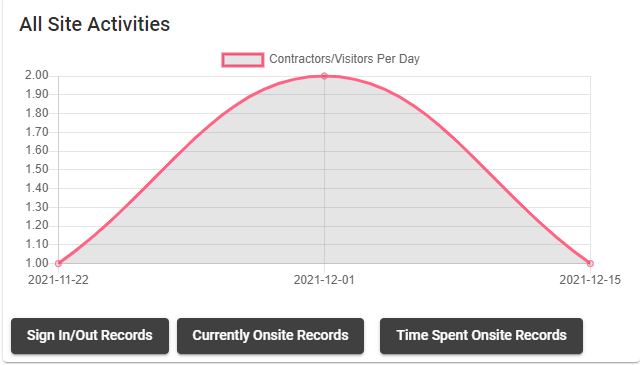The image size is (640, 365).
Task: Open Sign In/Out Records
Action: [90, 336]
